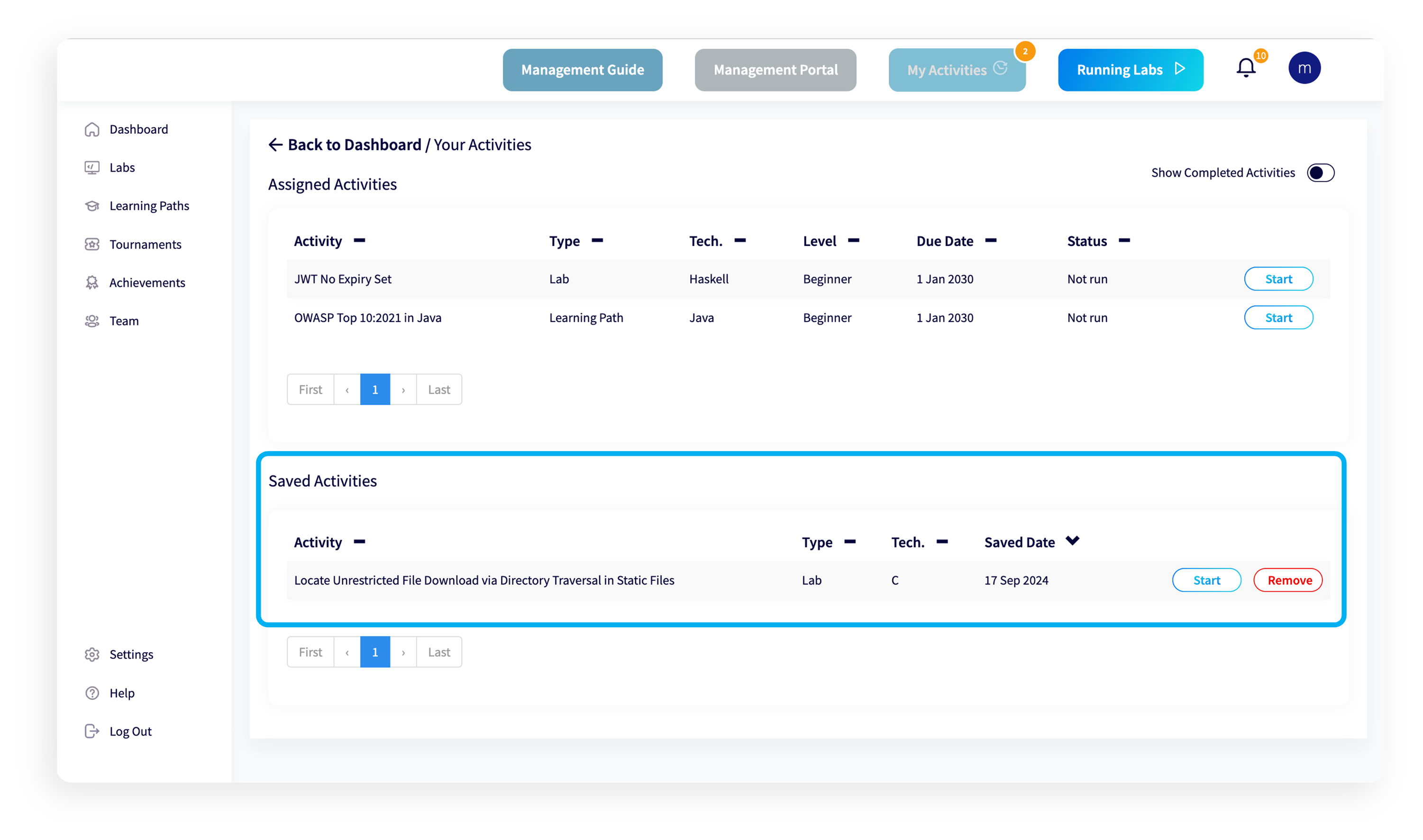Click the play icon on Running Labs
This screenshot has width=1423, height=840.
tap(1179, 69)
